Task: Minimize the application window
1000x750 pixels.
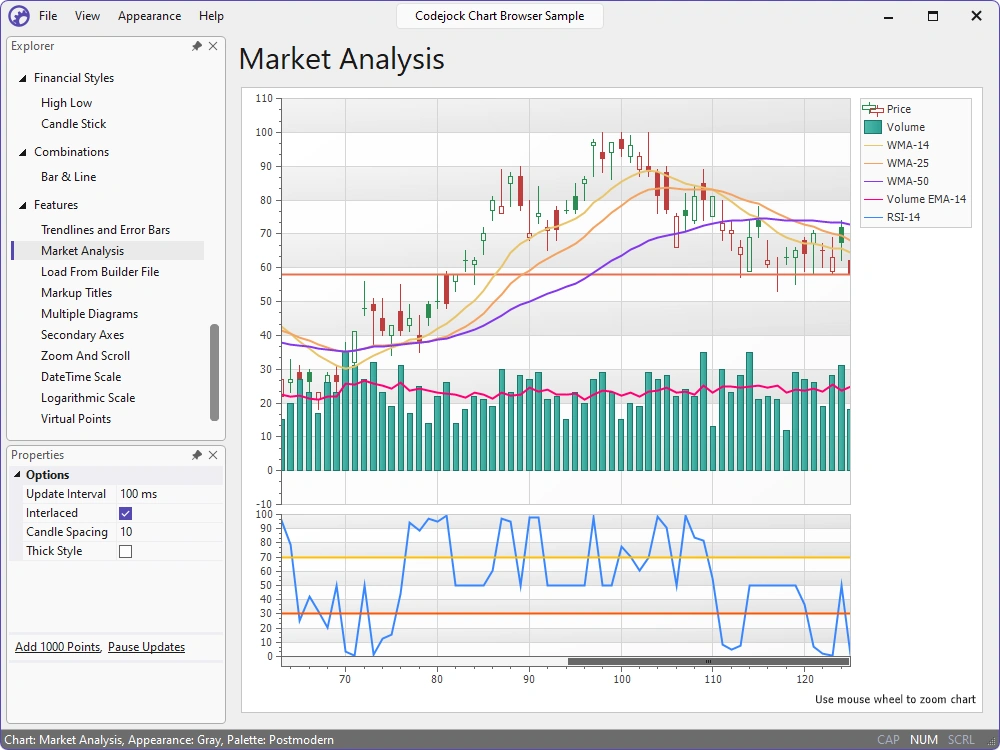Action: pyautogui.click(x=889, y=16)
